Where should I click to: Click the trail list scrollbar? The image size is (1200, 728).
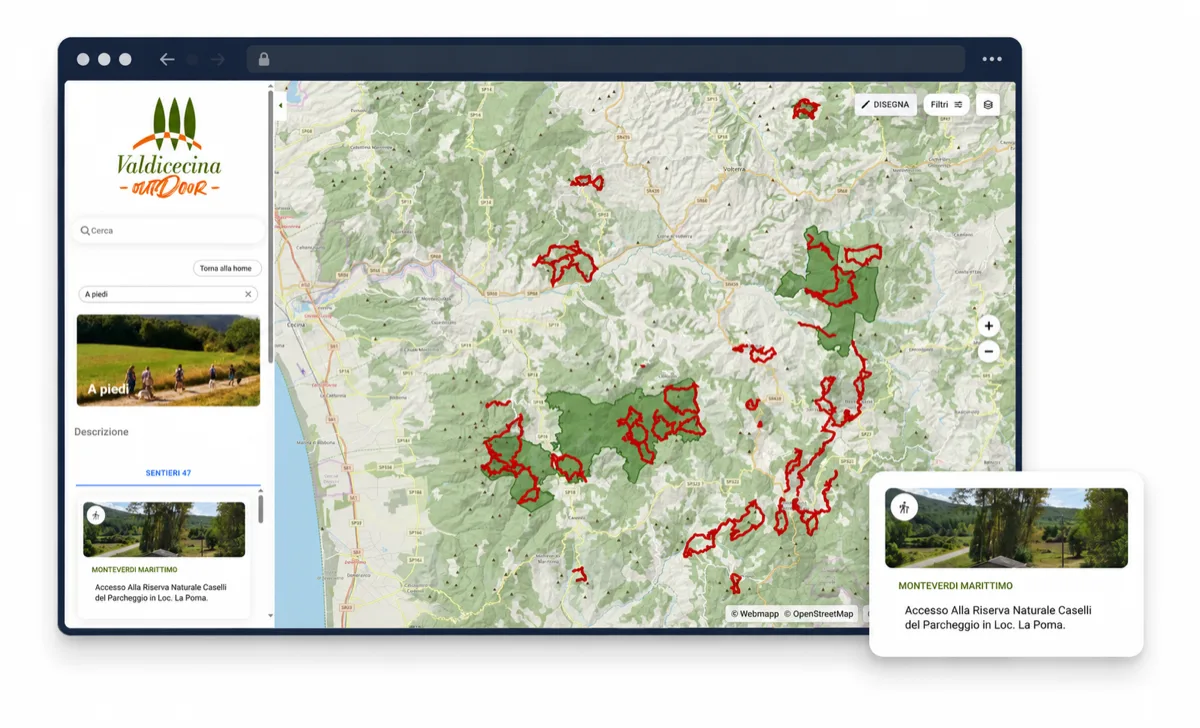point(261,508)
